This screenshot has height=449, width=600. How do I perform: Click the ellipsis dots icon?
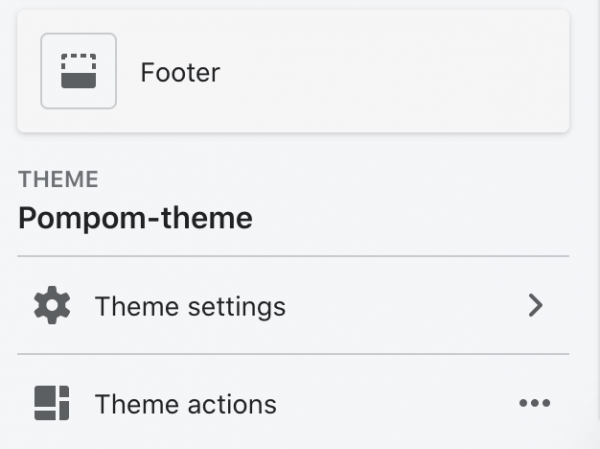[535, 403]
